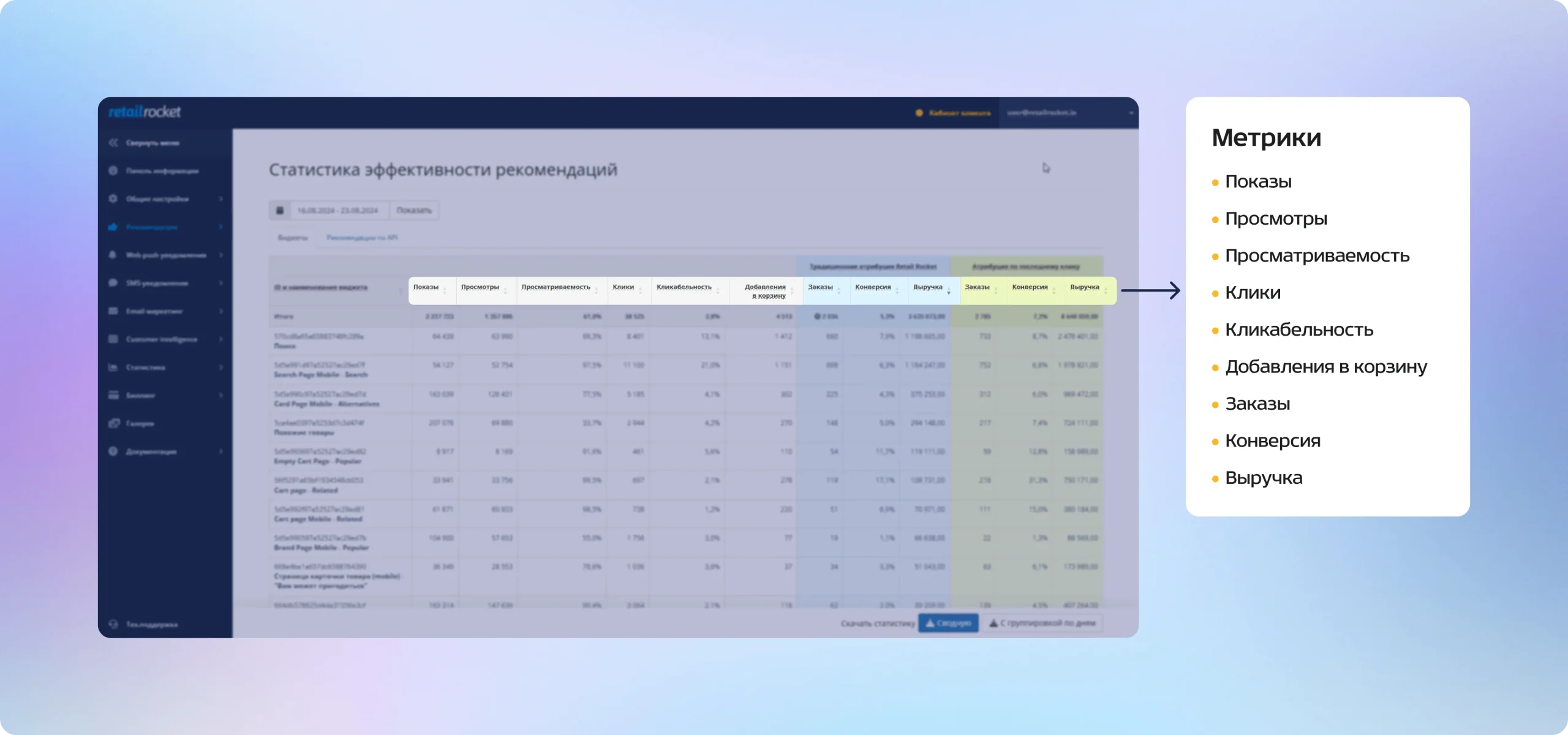Open the dashboard panel via its sidebar icon
The height and width of the screenshot is (735, 1568).
point(113,171)
